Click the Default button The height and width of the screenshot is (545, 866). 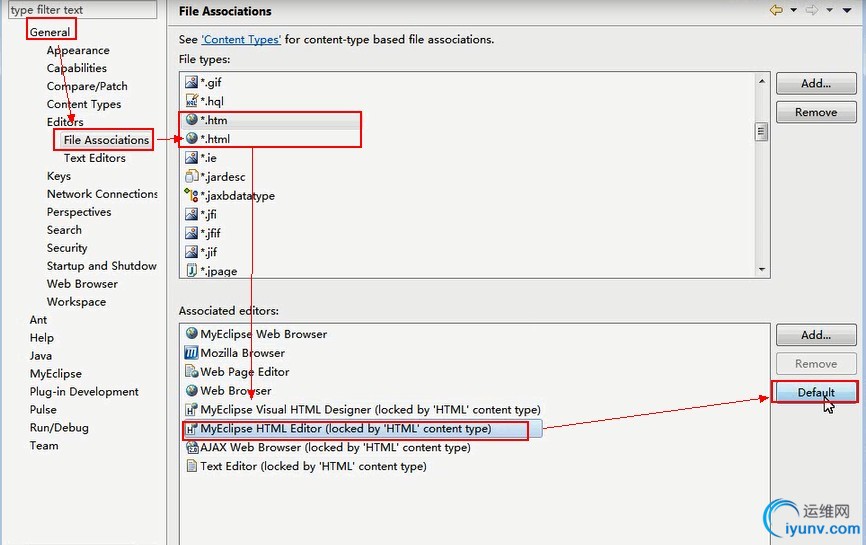point(816,392)
